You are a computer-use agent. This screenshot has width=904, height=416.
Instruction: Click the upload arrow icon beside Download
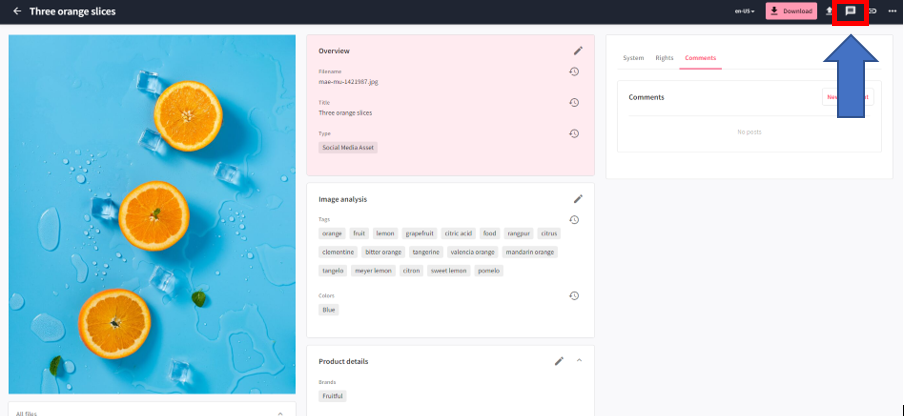828,11
